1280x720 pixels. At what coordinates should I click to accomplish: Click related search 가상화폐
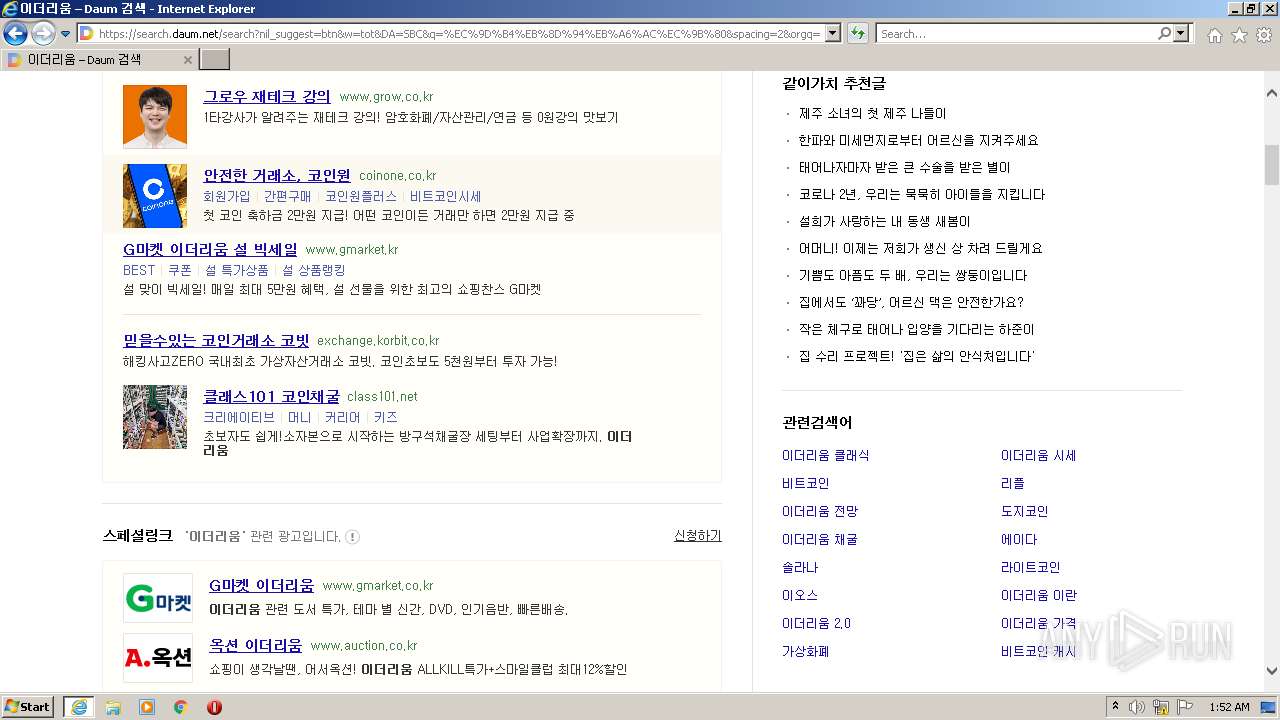(x=805, y=652)
